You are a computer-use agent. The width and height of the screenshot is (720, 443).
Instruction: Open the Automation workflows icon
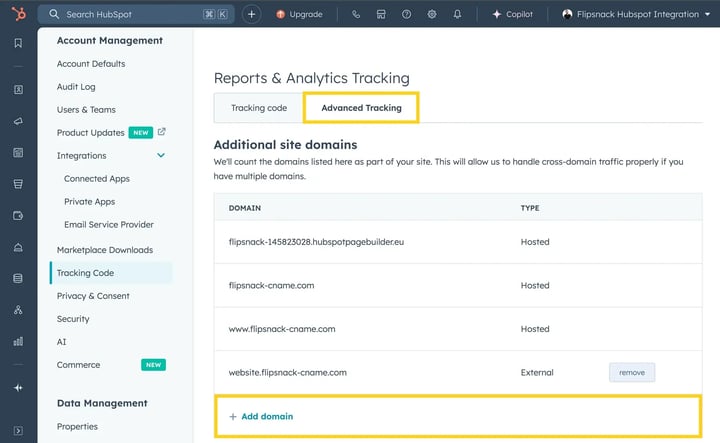pos(18,310)
